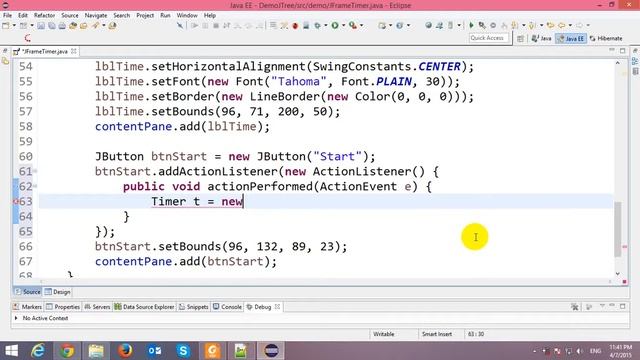Viewport: 640px width, 360px height.
Task: Click the New file toolbar icon
Action: 6,25
